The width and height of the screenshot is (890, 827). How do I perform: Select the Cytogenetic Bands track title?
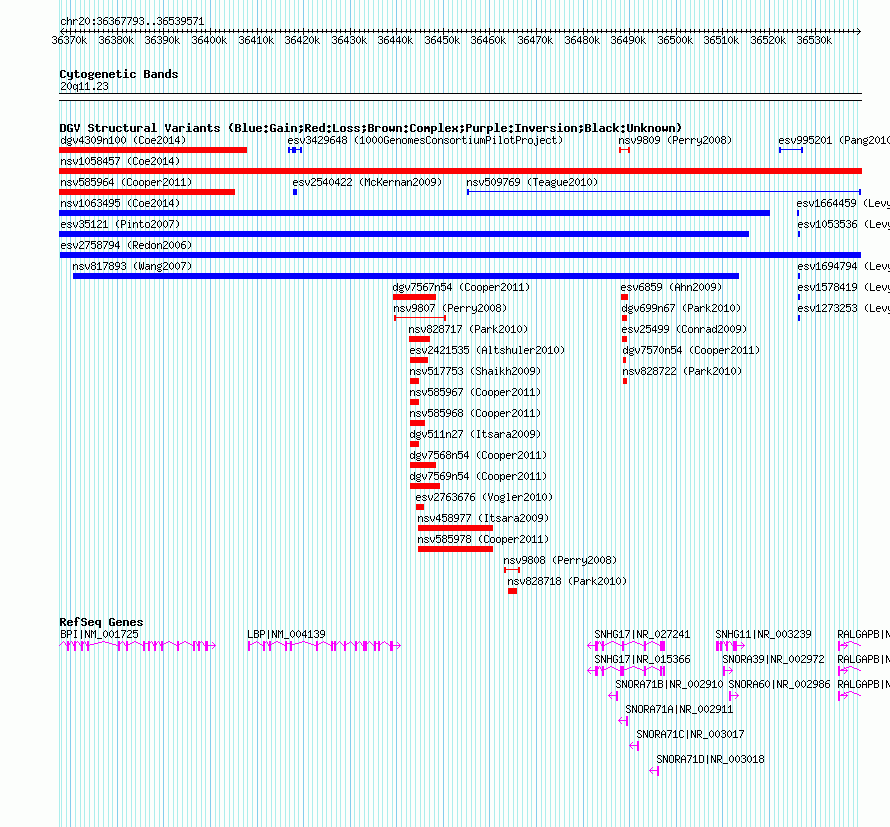click(119, 74)
